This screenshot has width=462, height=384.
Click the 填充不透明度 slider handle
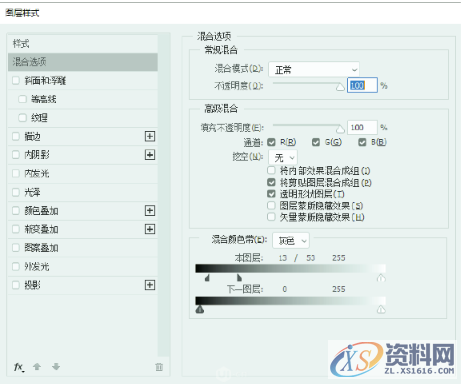(x=340, y=128)
